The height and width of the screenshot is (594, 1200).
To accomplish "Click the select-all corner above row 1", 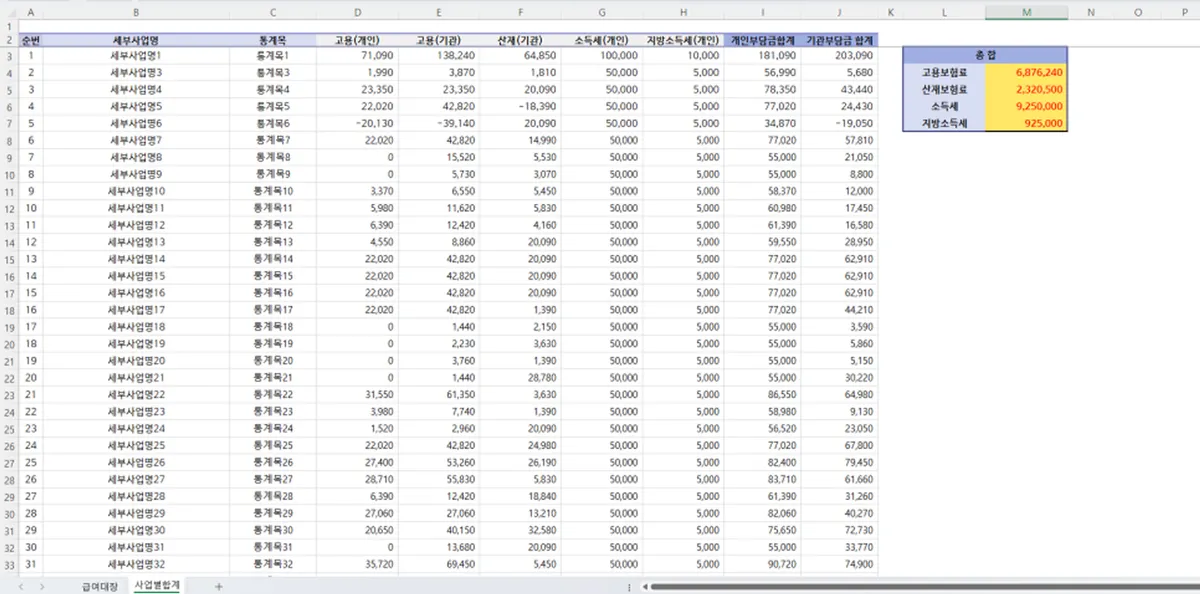I will [8, 13].
